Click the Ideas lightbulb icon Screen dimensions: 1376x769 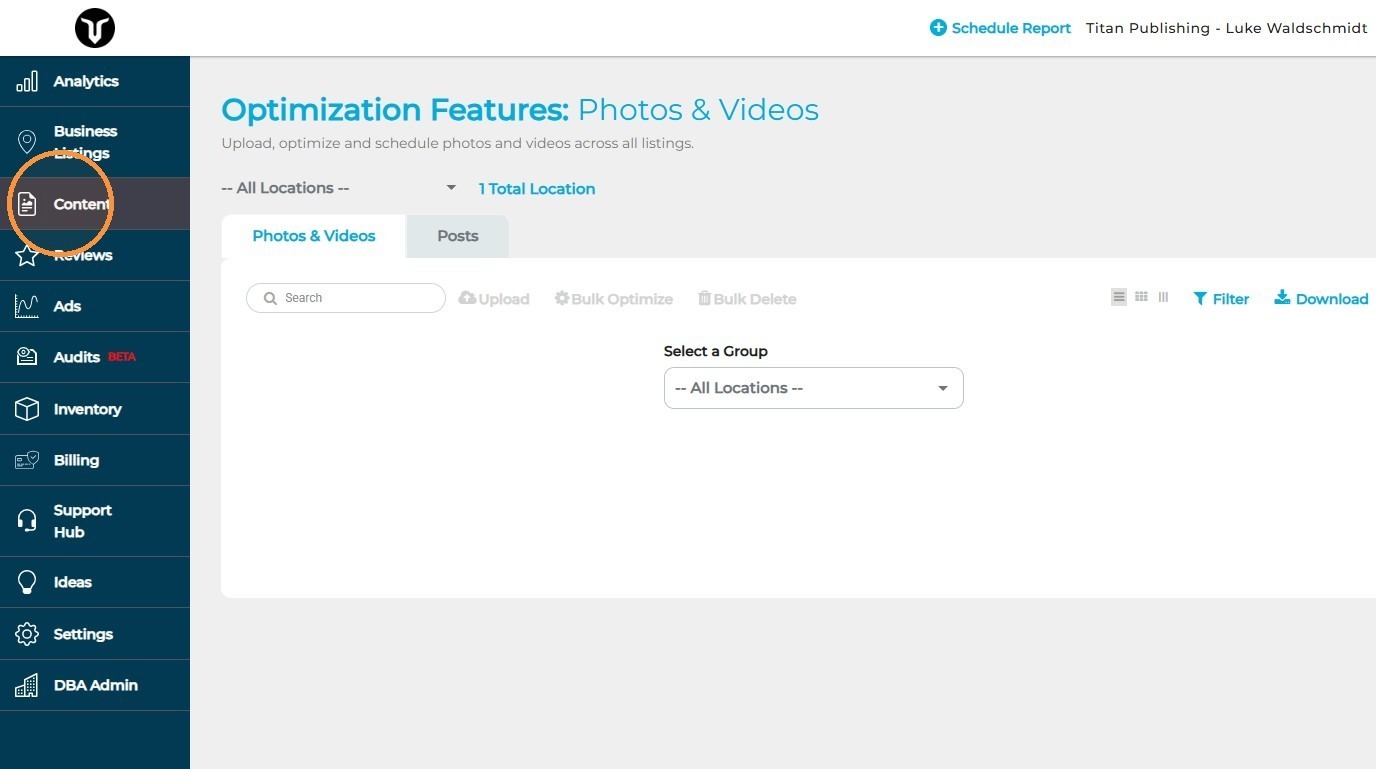(27, 583)
